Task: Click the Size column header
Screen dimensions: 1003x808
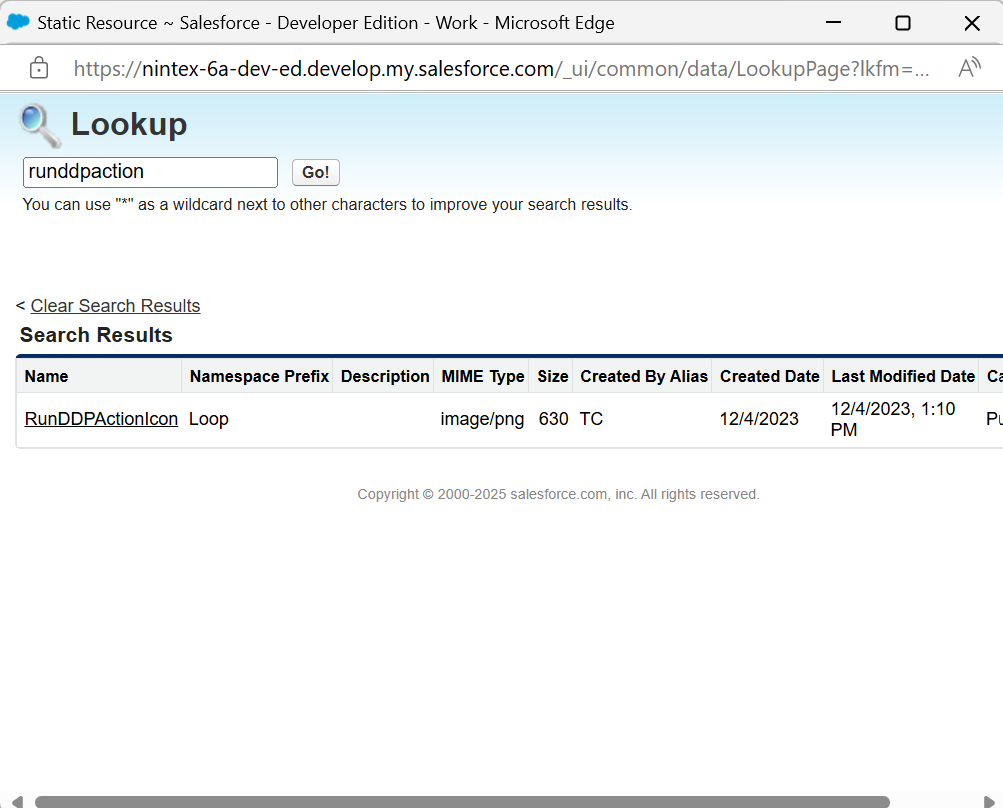Action: tap(553, 376)
